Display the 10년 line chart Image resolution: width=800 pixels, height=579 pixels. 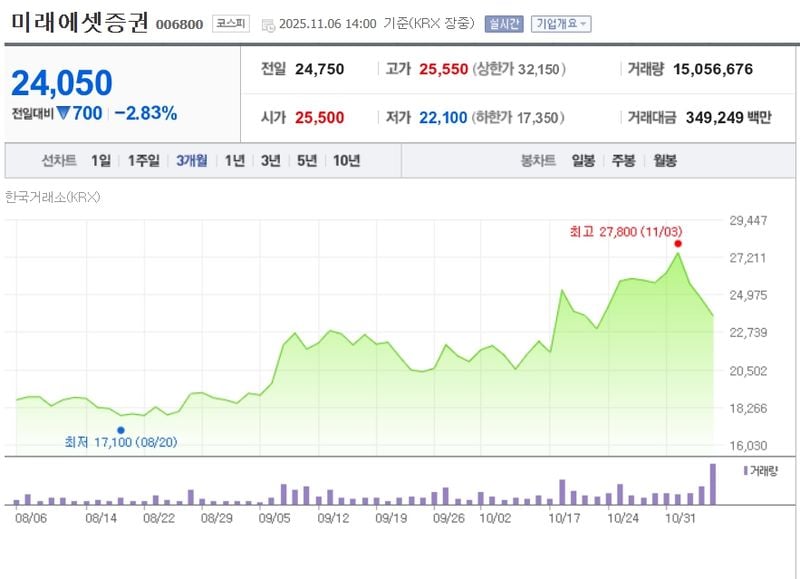click(346, 161)
